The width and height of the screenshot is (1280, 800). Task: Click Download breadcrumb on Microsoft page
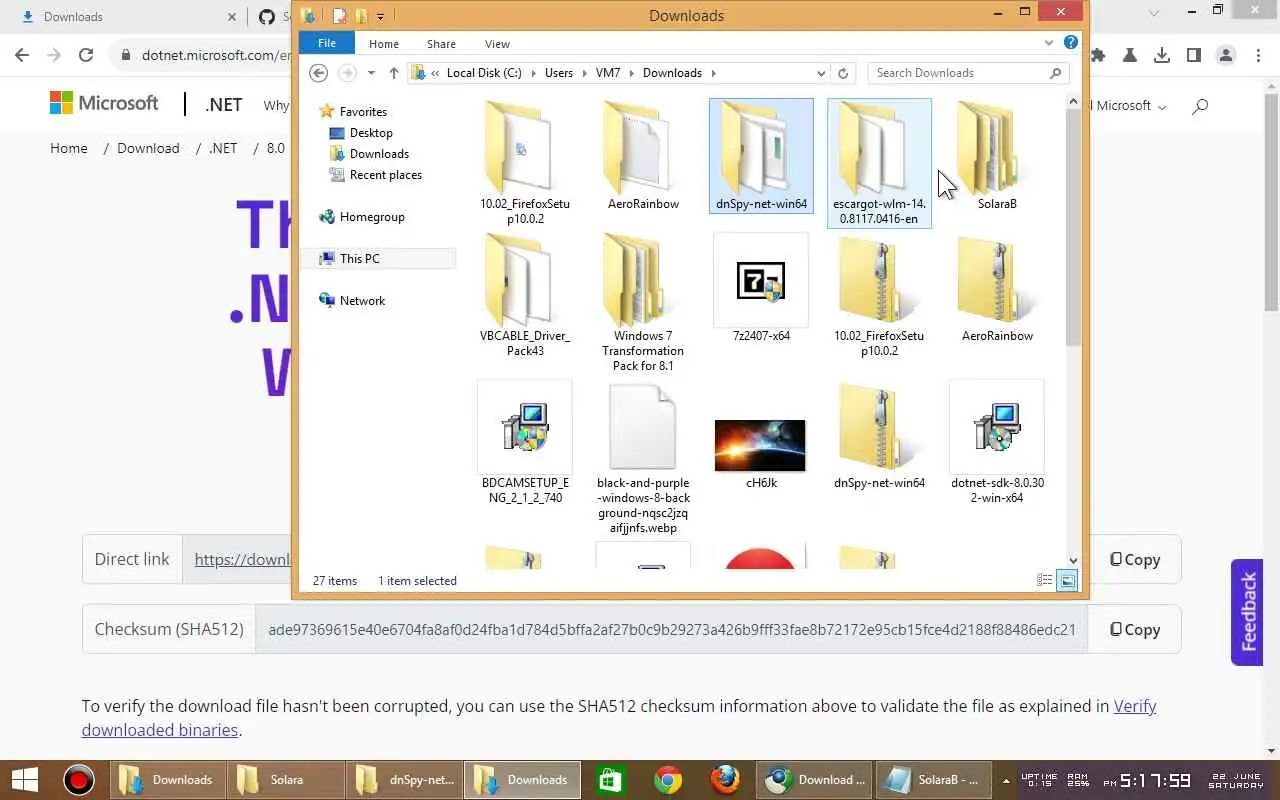pyautogui.click(x=148, y=148)
